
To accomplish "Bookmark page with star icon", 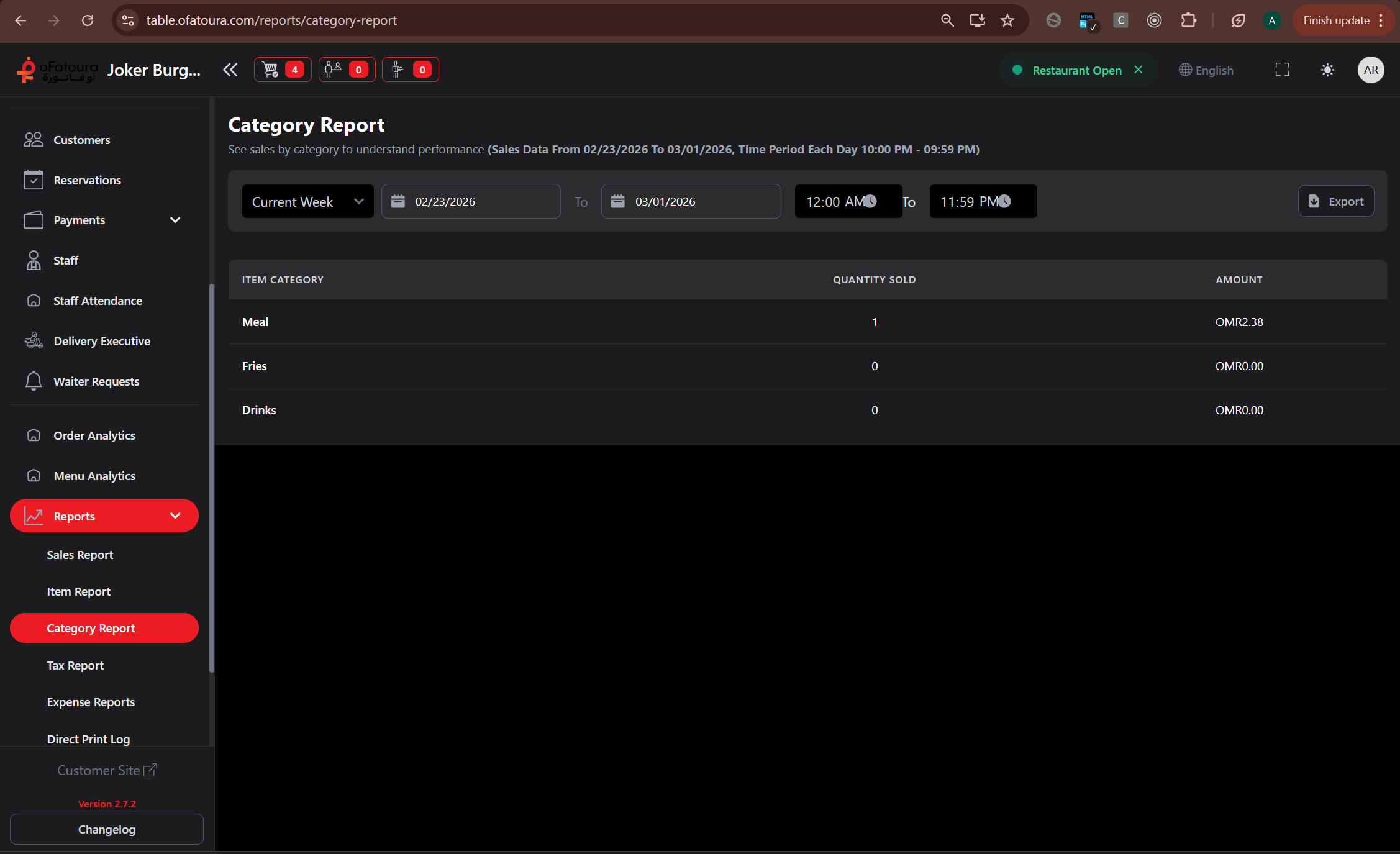I will coord(1007,20).
